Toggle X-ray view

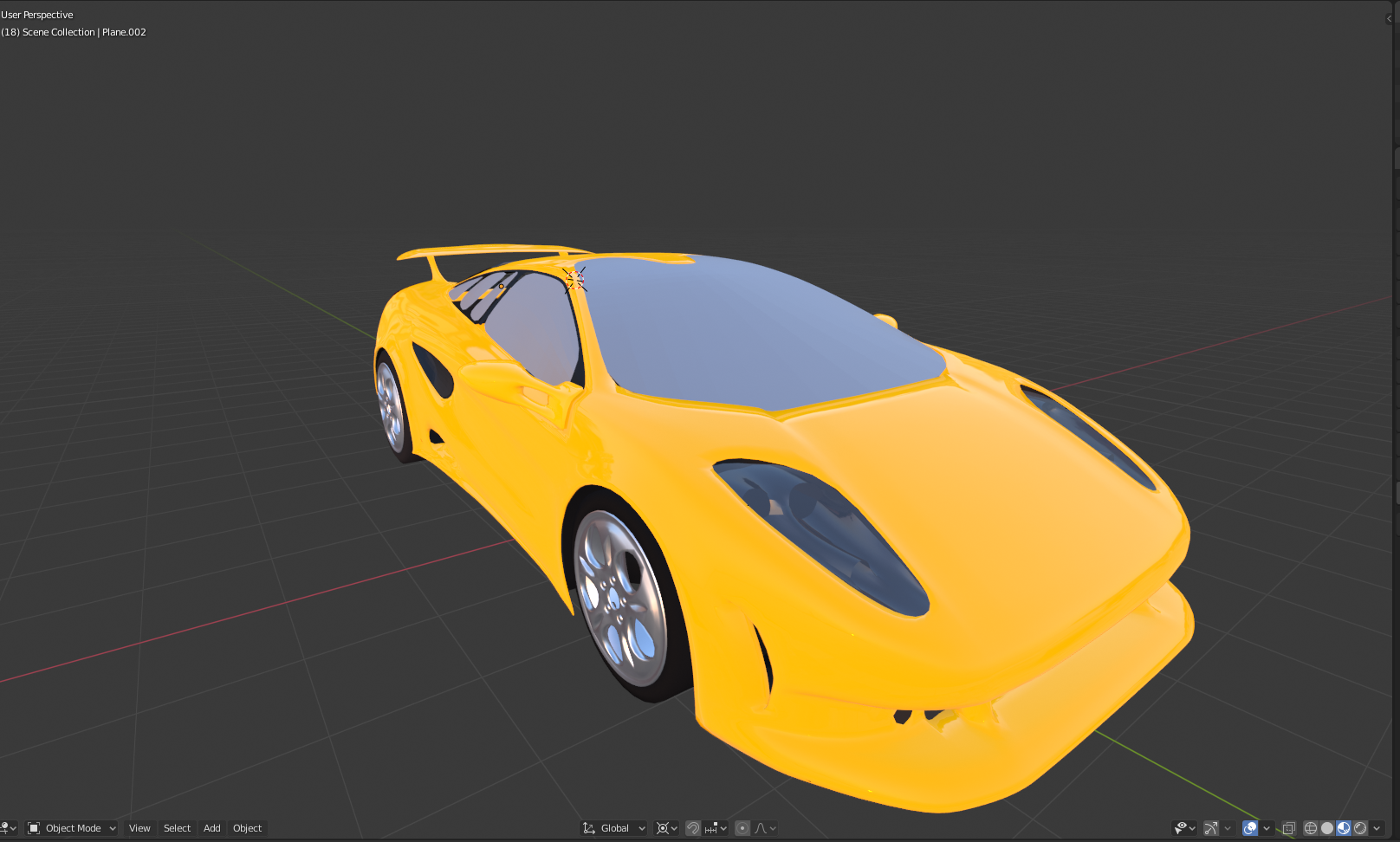pyautogui.click(x=1289, y=828)
